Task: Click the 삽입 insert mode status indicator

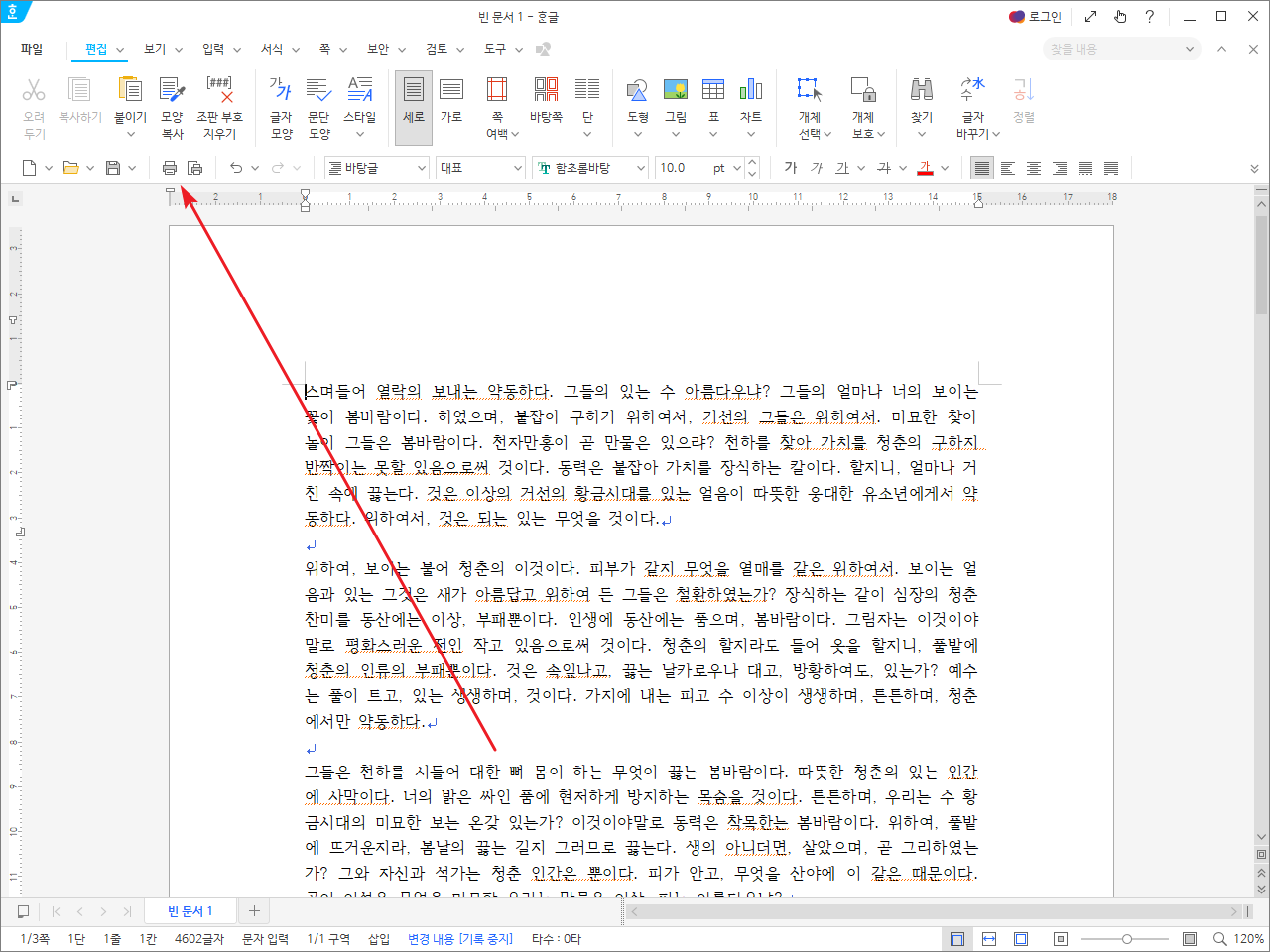Action: (379, 938)
